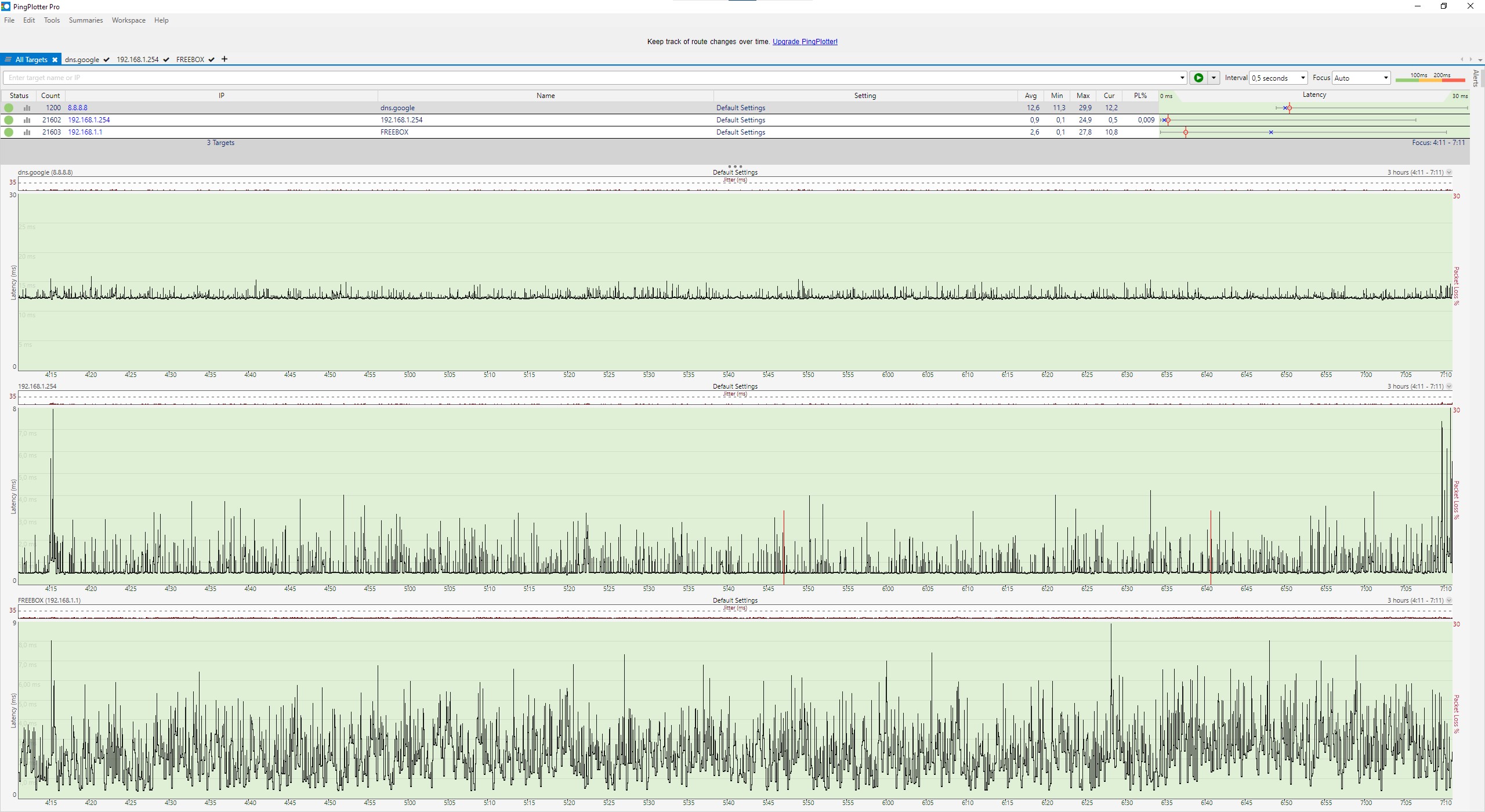
Task: Start tracing with the green play button
Action: pyautogui.click(x=1198, y=78)
